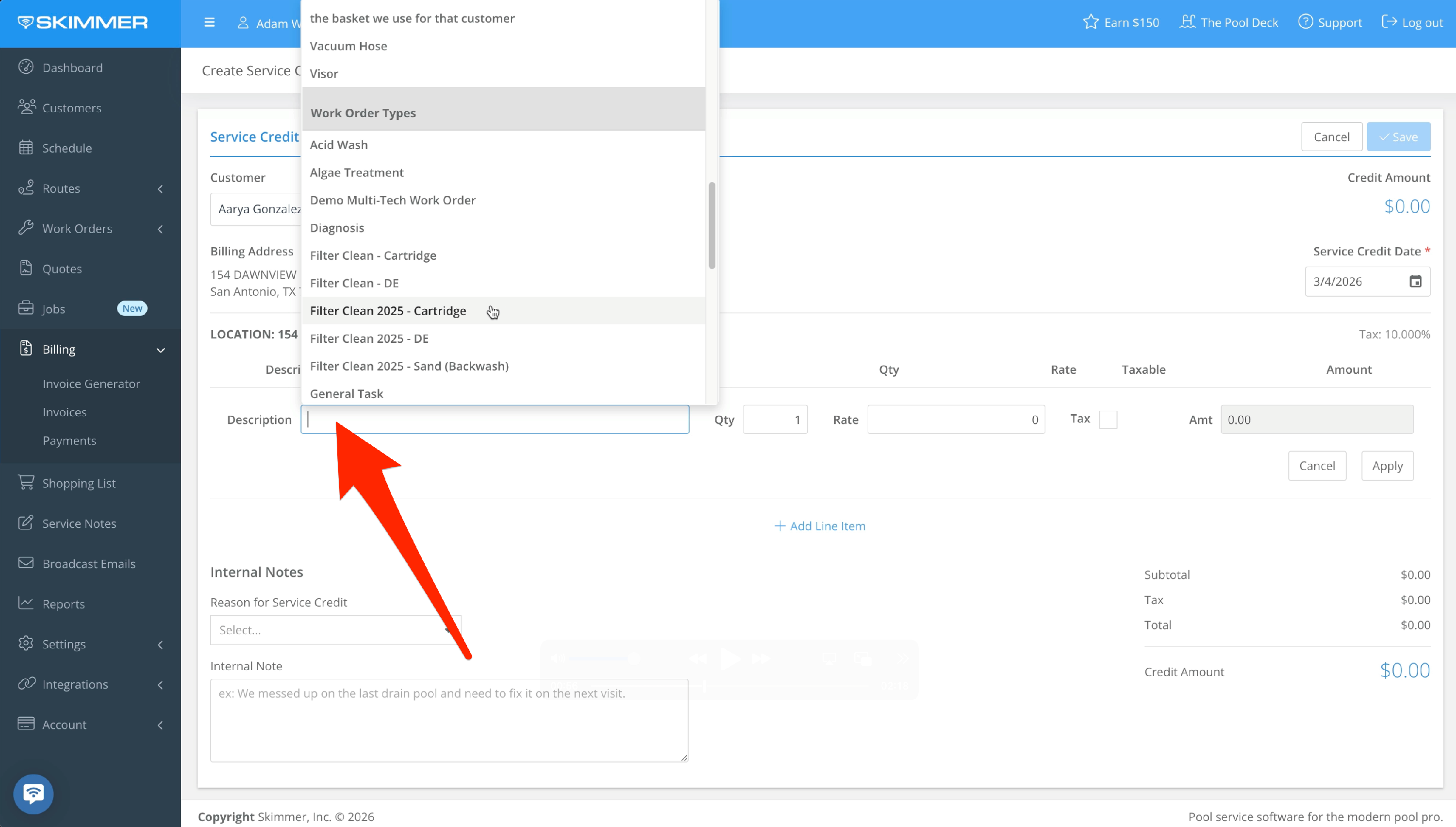
Task: Click the Dashboard sidebar icon
Action: [x=26, y=67]
